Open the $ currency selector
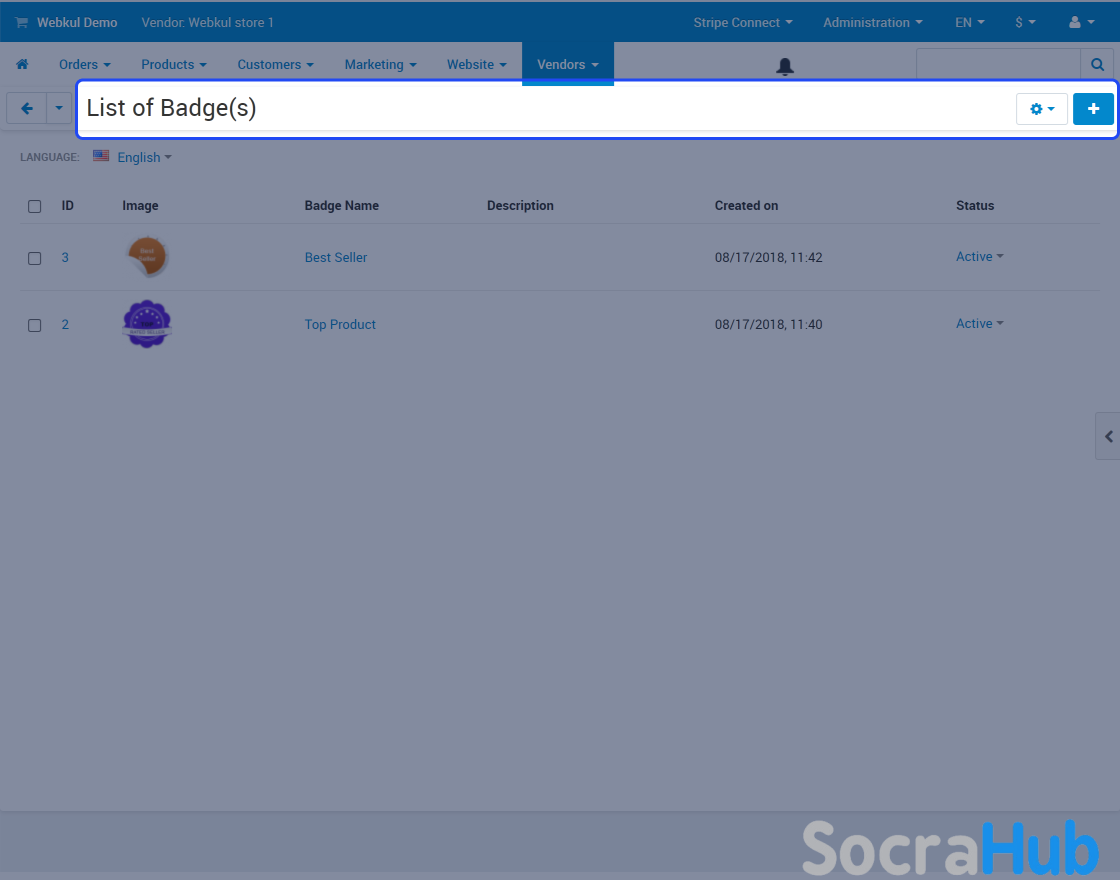The width and height of the screenshot is (1120, 880). [x=1025, y=22]
